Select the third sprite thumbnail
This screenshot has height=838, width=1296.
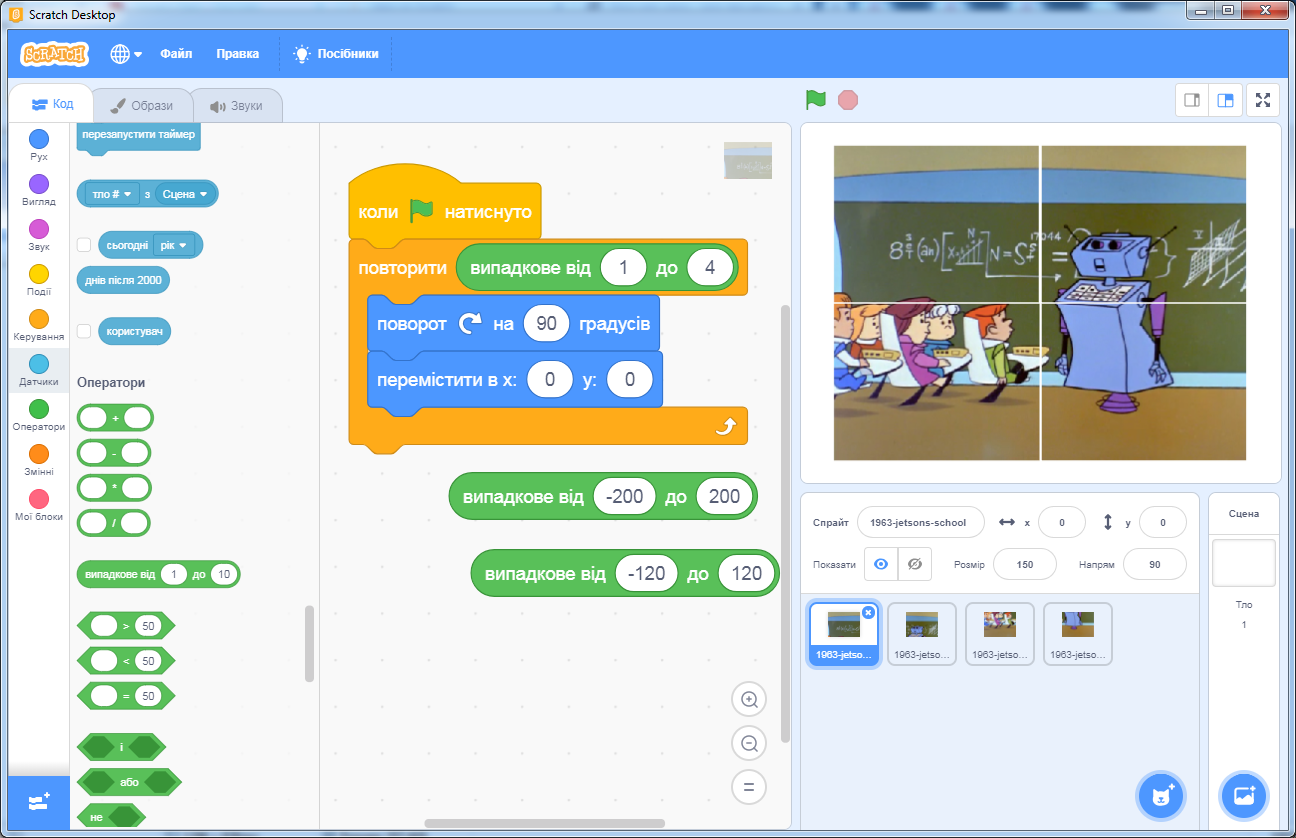point(1000,634)
